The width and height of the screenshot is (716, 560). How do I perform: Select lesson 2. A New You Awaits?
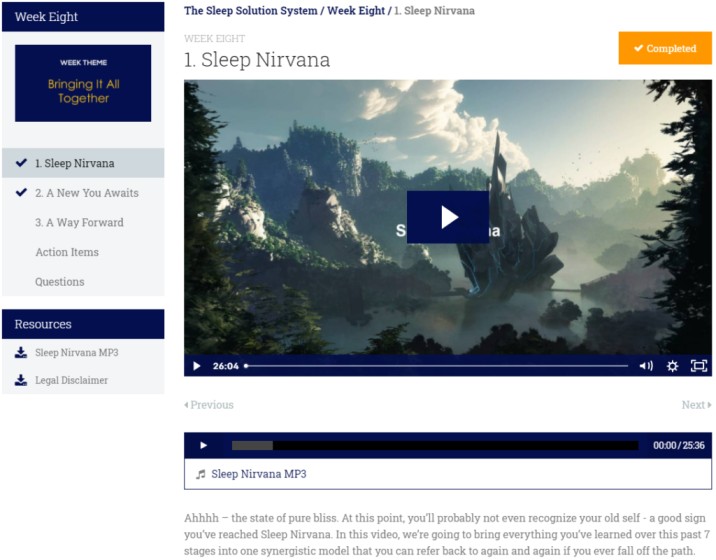click(83, 193)
